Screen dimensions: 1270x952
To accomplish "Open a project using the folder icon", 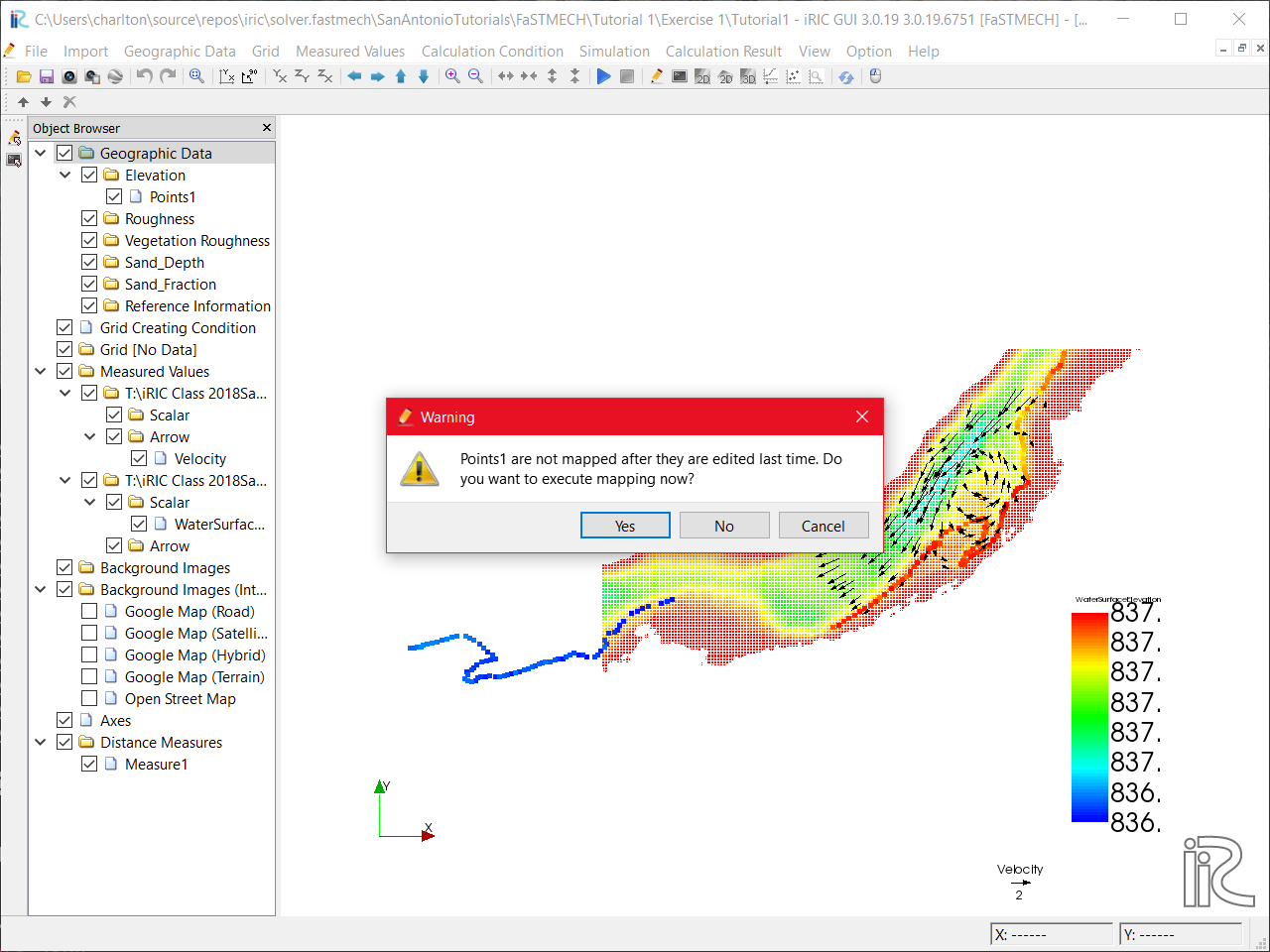I will click(23, 76).
